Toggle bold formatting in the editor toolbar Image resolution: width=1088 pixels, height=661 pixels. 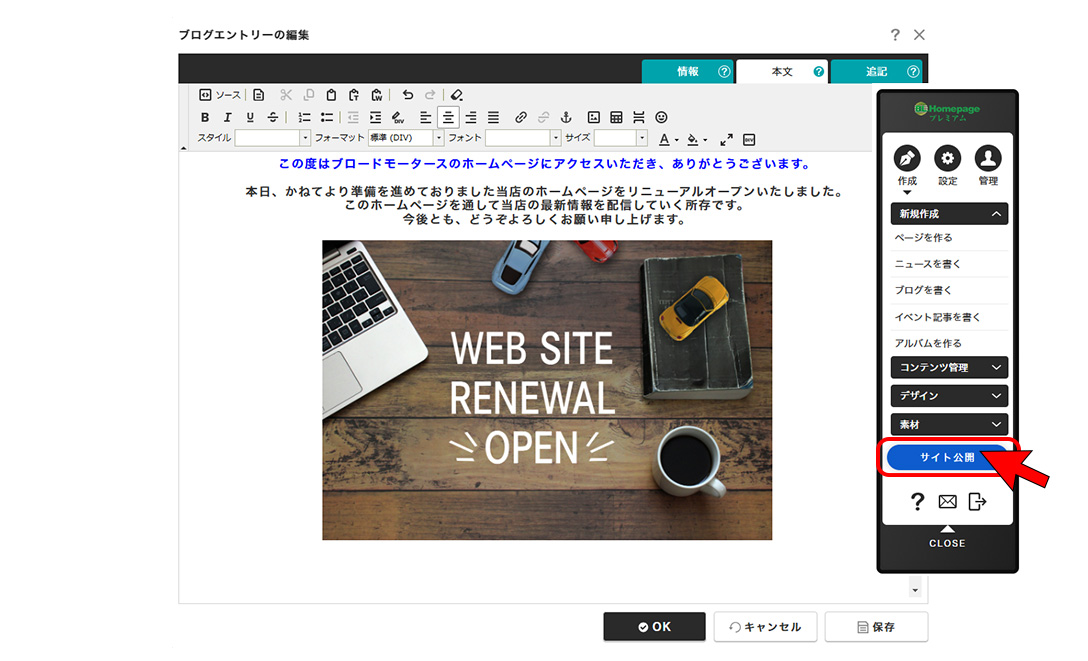point(205,117)
